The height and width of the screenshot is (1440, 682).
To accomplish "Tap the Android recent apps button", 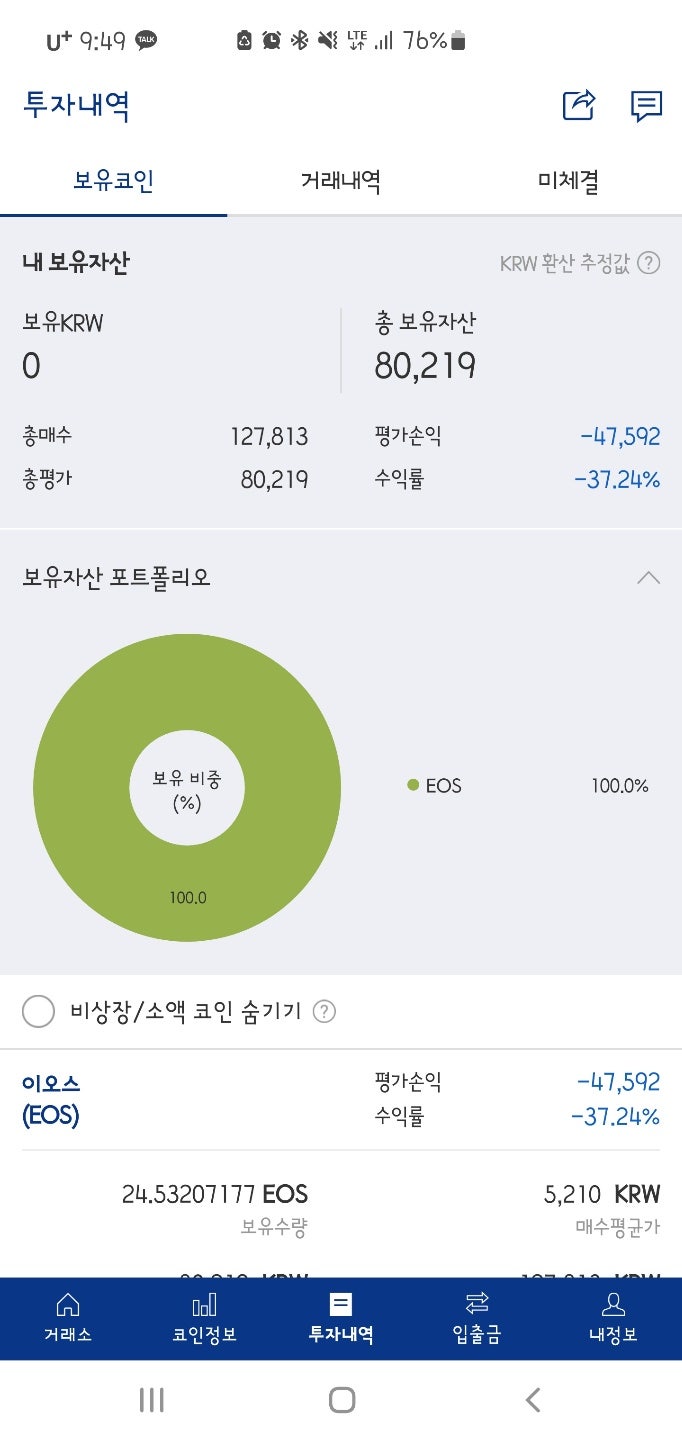I will [x=151, y=1400].
